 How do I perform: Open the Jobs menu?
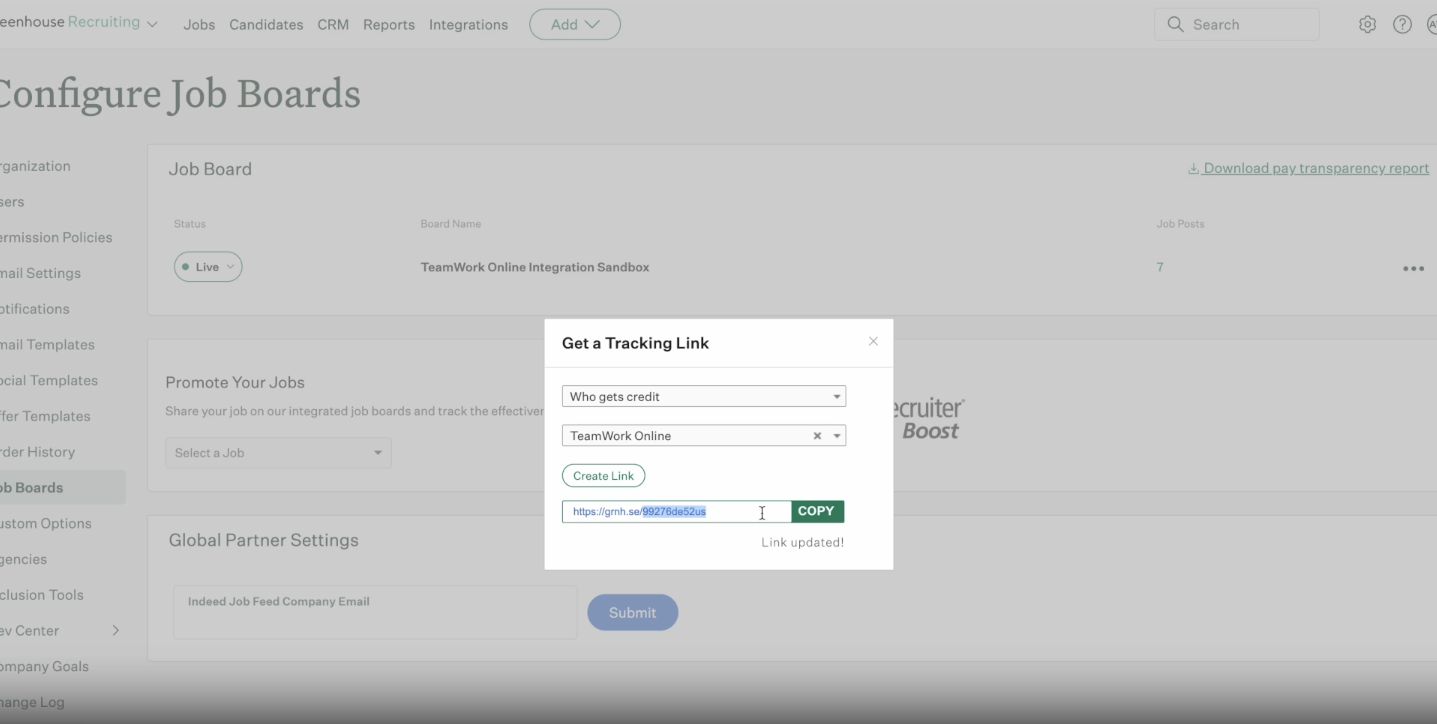click(199, 25)
